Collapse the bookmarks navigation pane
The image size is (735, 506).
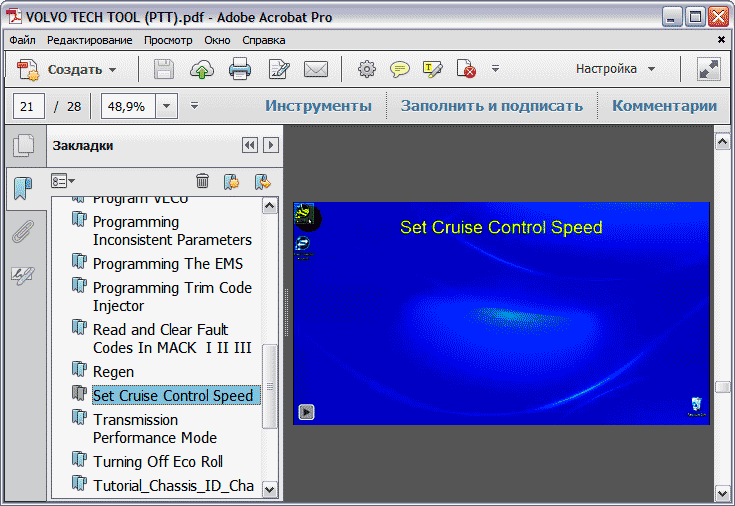pyautogui.click(x=249, y=146)
